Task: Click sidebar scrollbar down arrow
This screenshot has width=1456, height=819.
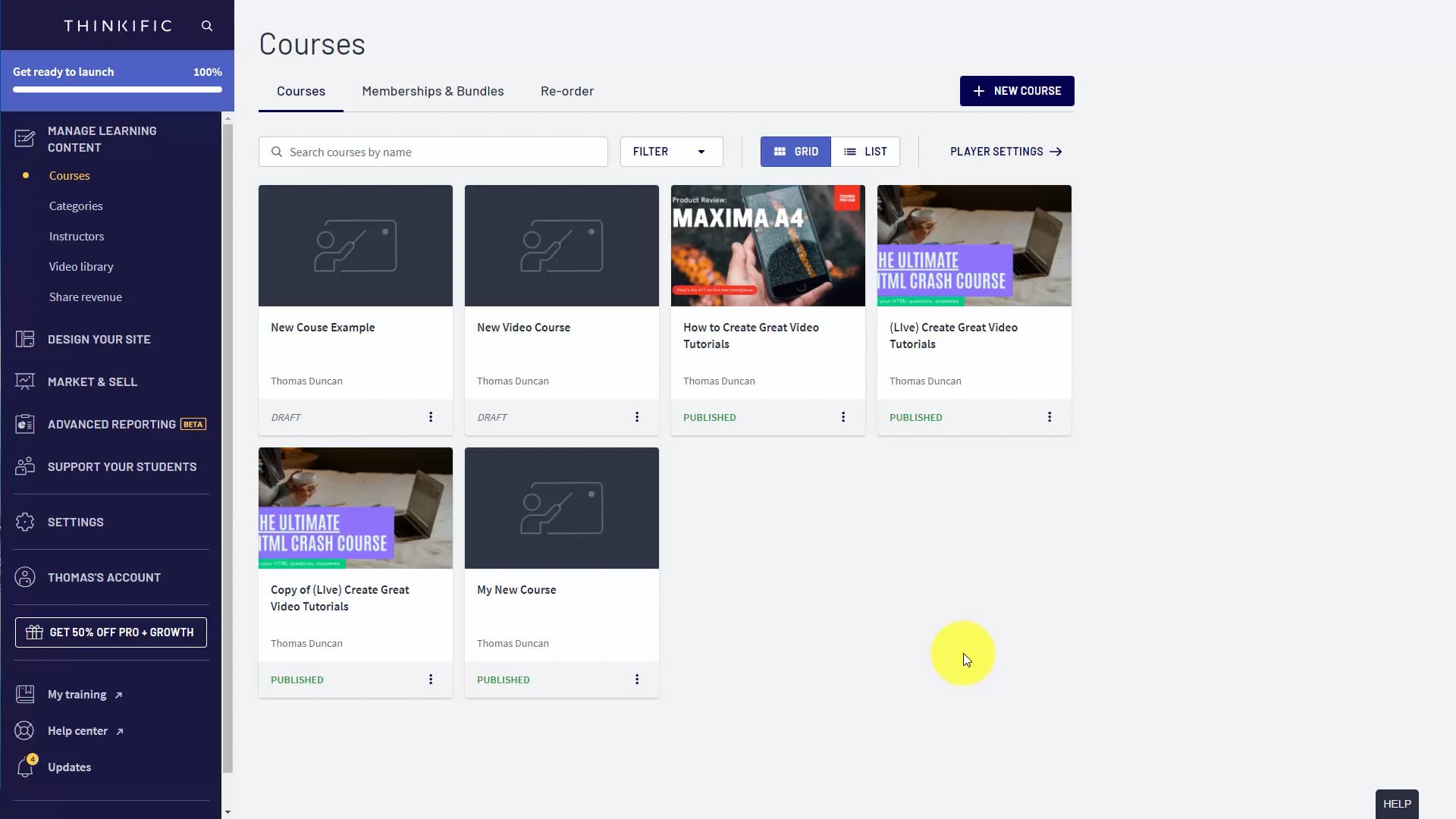Action: point(227,812)
